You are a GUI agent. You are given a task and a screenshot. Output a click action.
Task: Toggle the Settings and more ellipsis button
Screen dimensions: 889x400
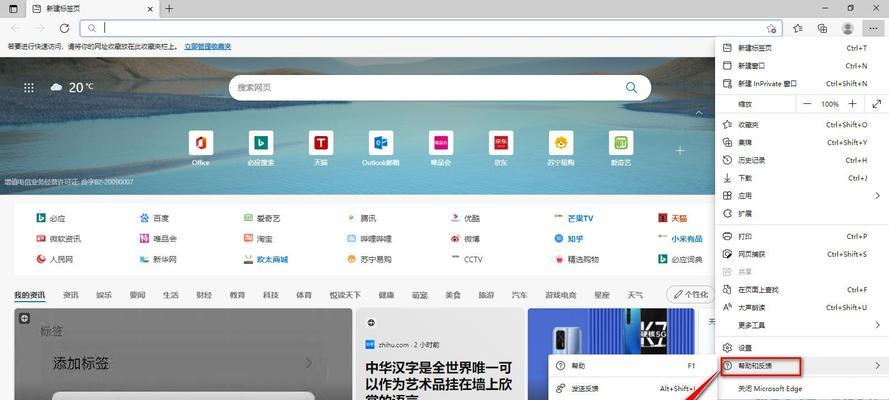[871, 28]
